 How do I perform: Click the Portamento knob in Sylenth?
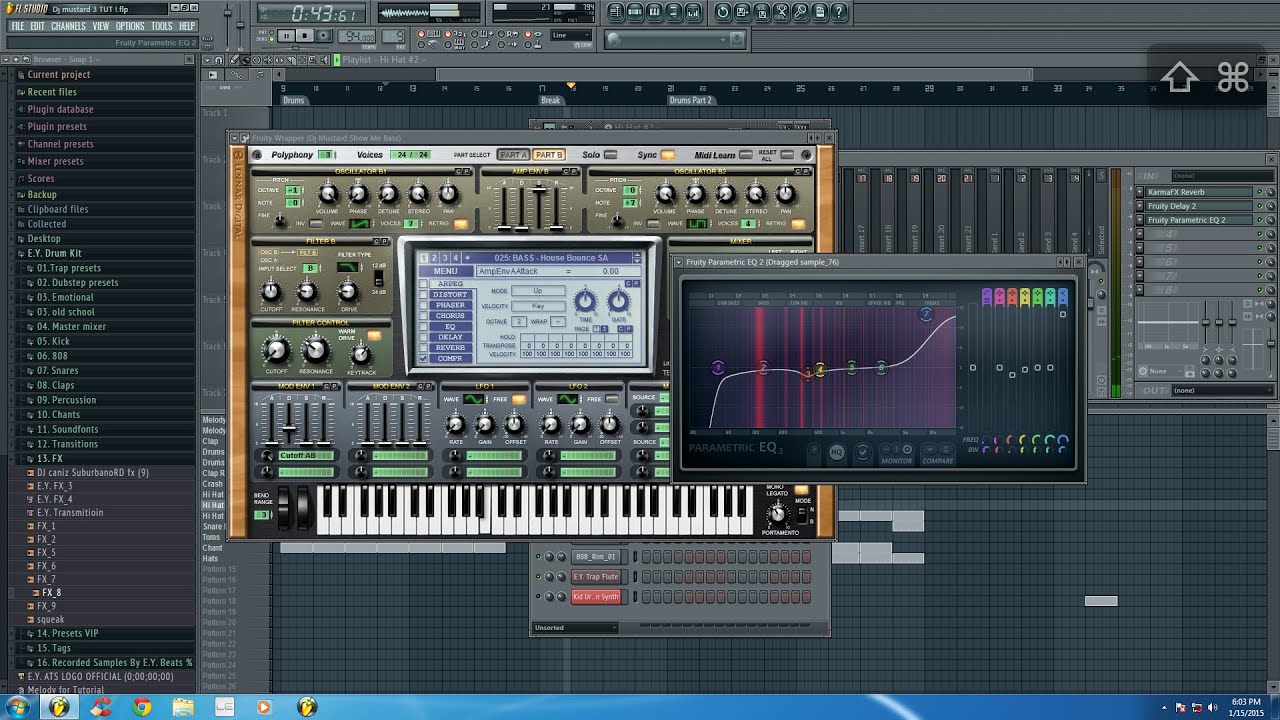click(777, 514)
